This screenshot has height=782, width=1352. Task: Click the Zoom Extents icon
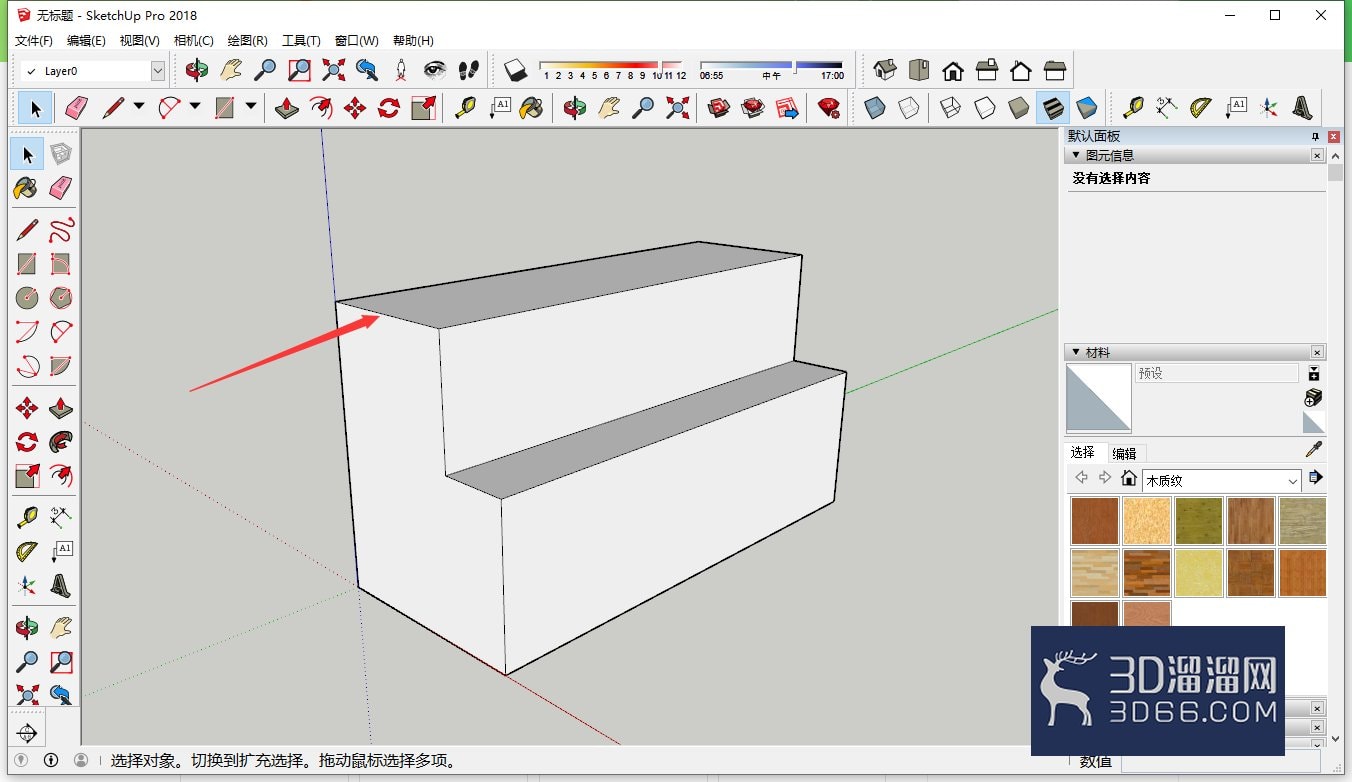333,70
